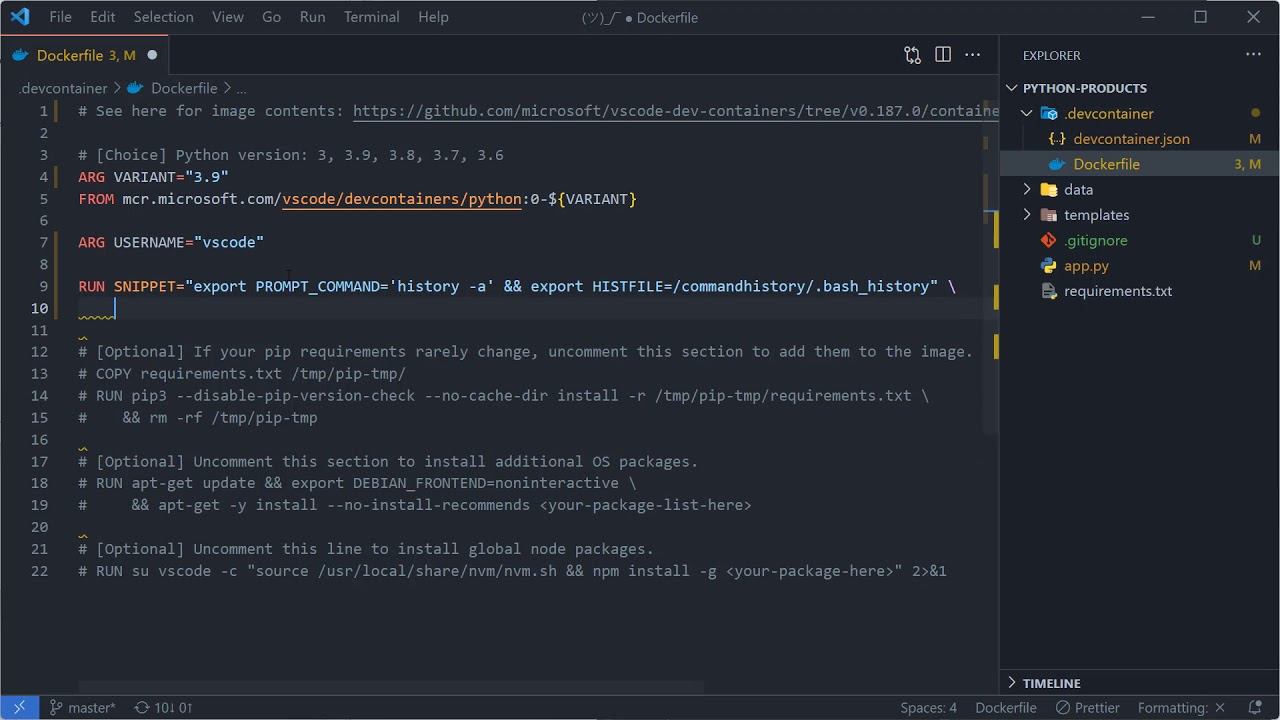Open the File menu
Image resolution: width=1280 pixels, height=720 pixels.
[x=60, y=17]
